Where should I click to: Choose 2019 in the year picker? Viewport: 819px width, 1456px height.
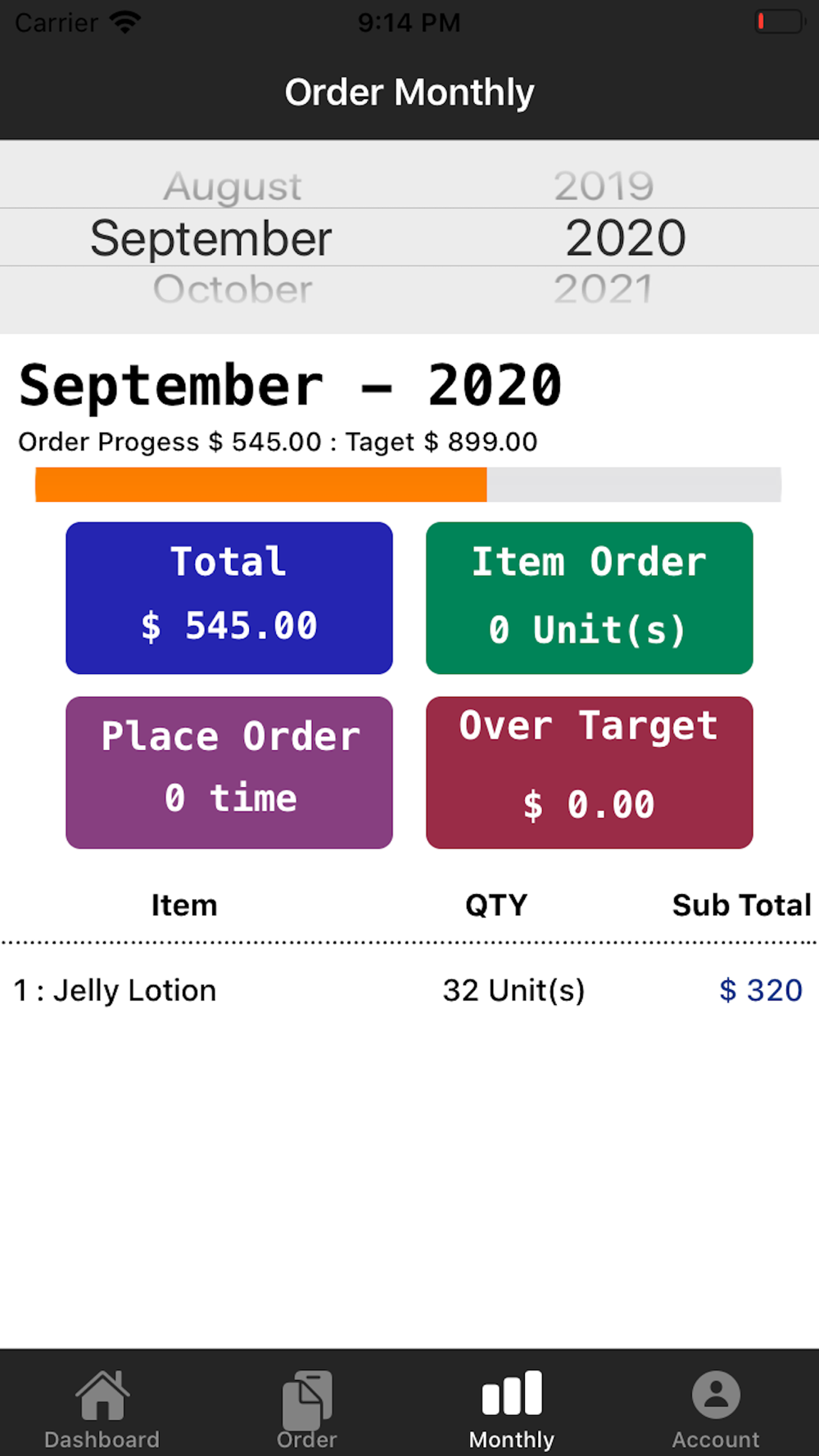point(604,186)
